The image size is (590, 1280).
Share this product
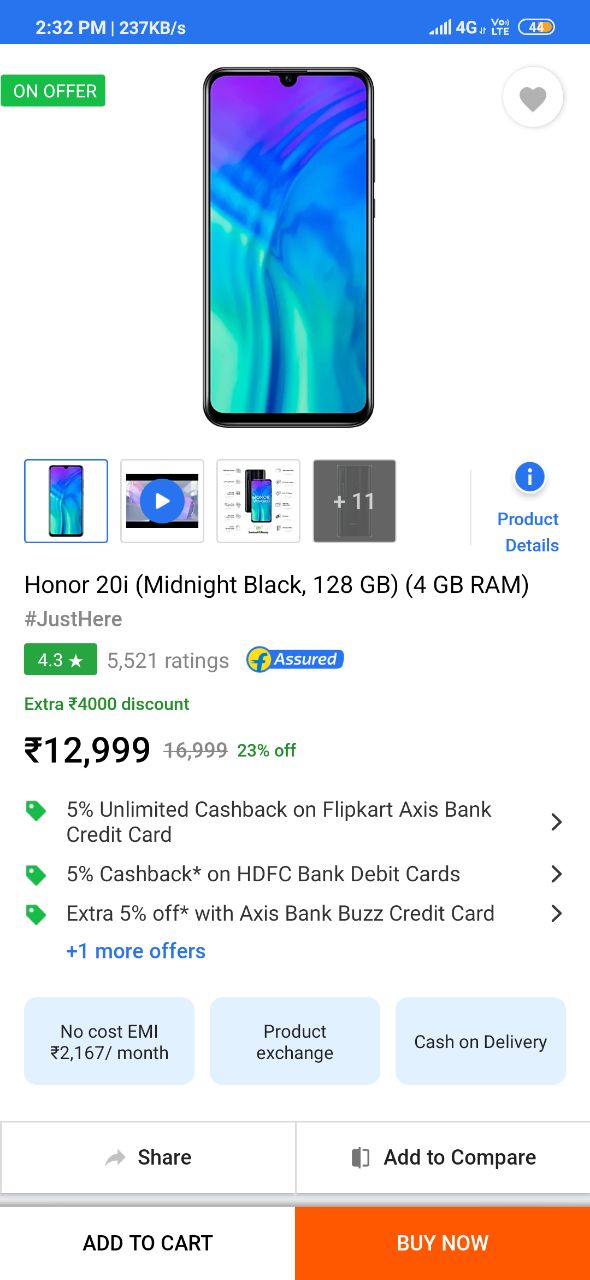coord(148,1157)
